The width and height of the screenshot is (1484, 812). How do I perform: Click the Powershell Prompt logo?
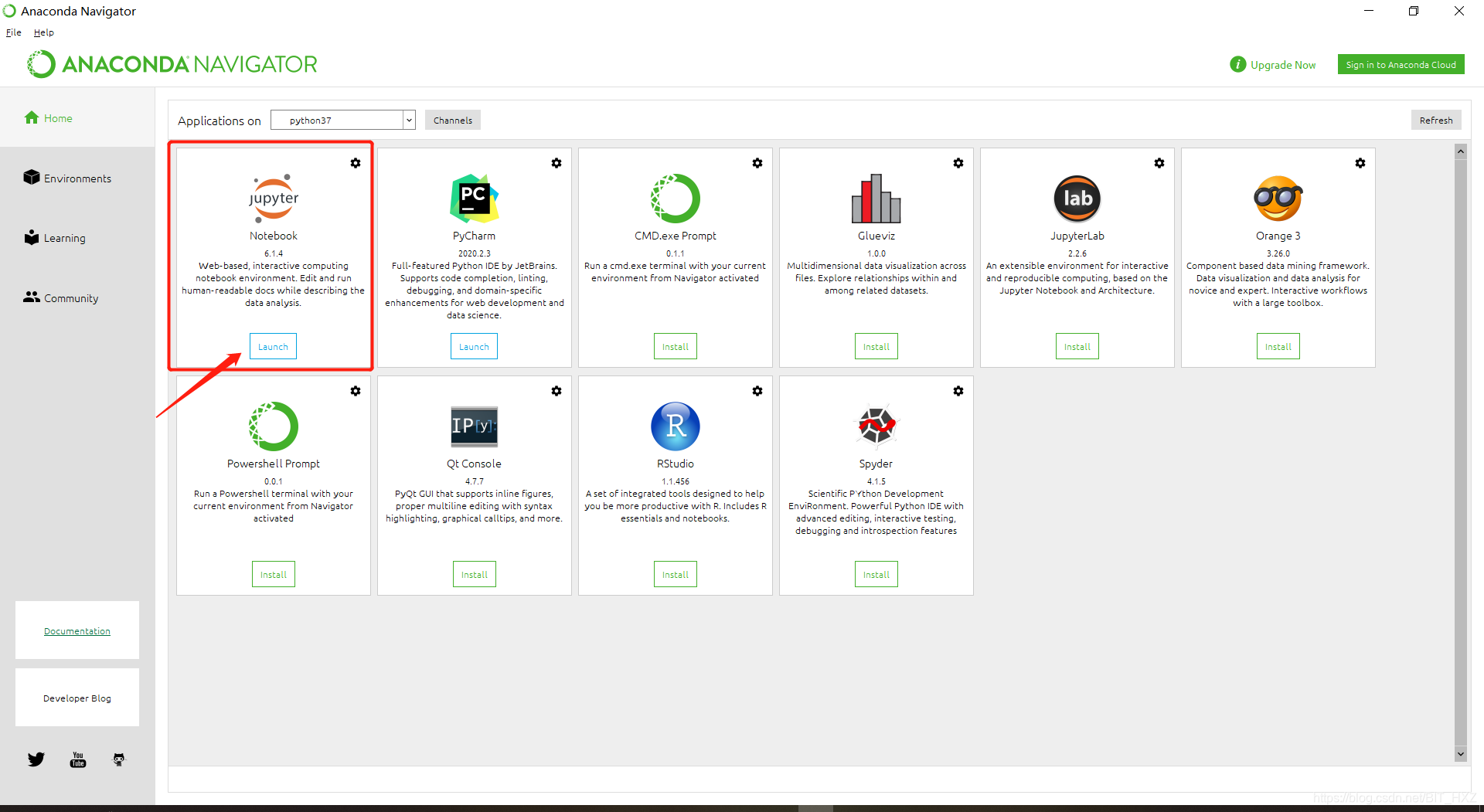tap(274, 426)
